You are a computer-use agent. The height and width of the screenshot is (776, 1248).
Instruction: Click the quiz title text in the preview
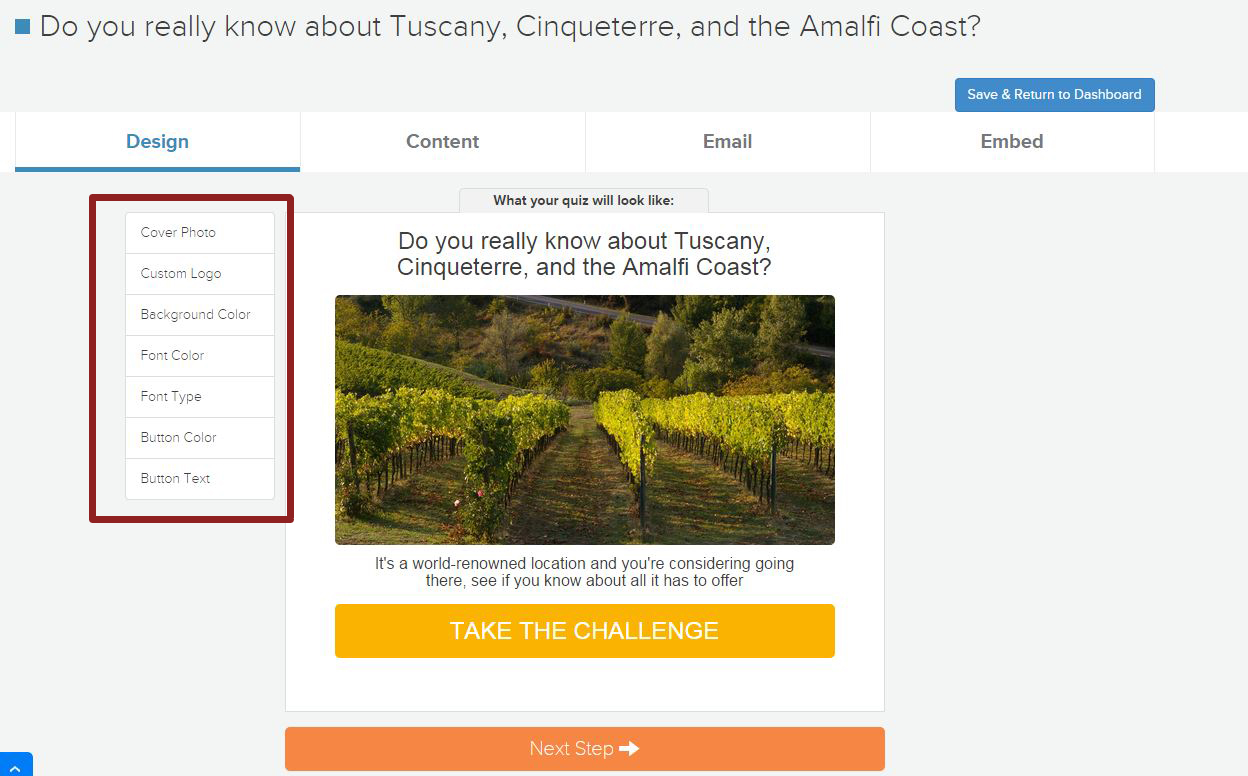(584, 254)
